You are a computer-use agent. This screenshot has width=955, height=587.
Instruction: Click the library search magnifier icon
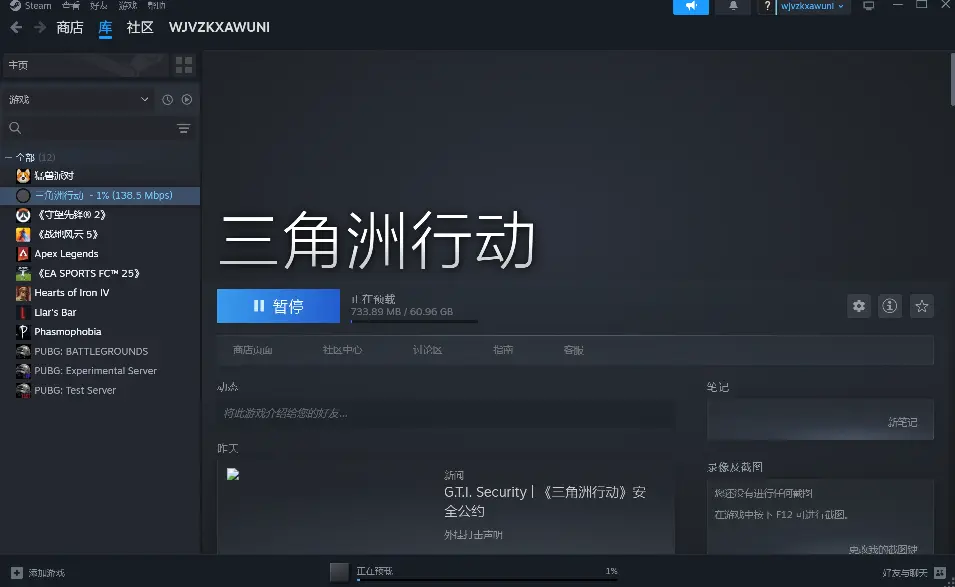click(15, 128)
